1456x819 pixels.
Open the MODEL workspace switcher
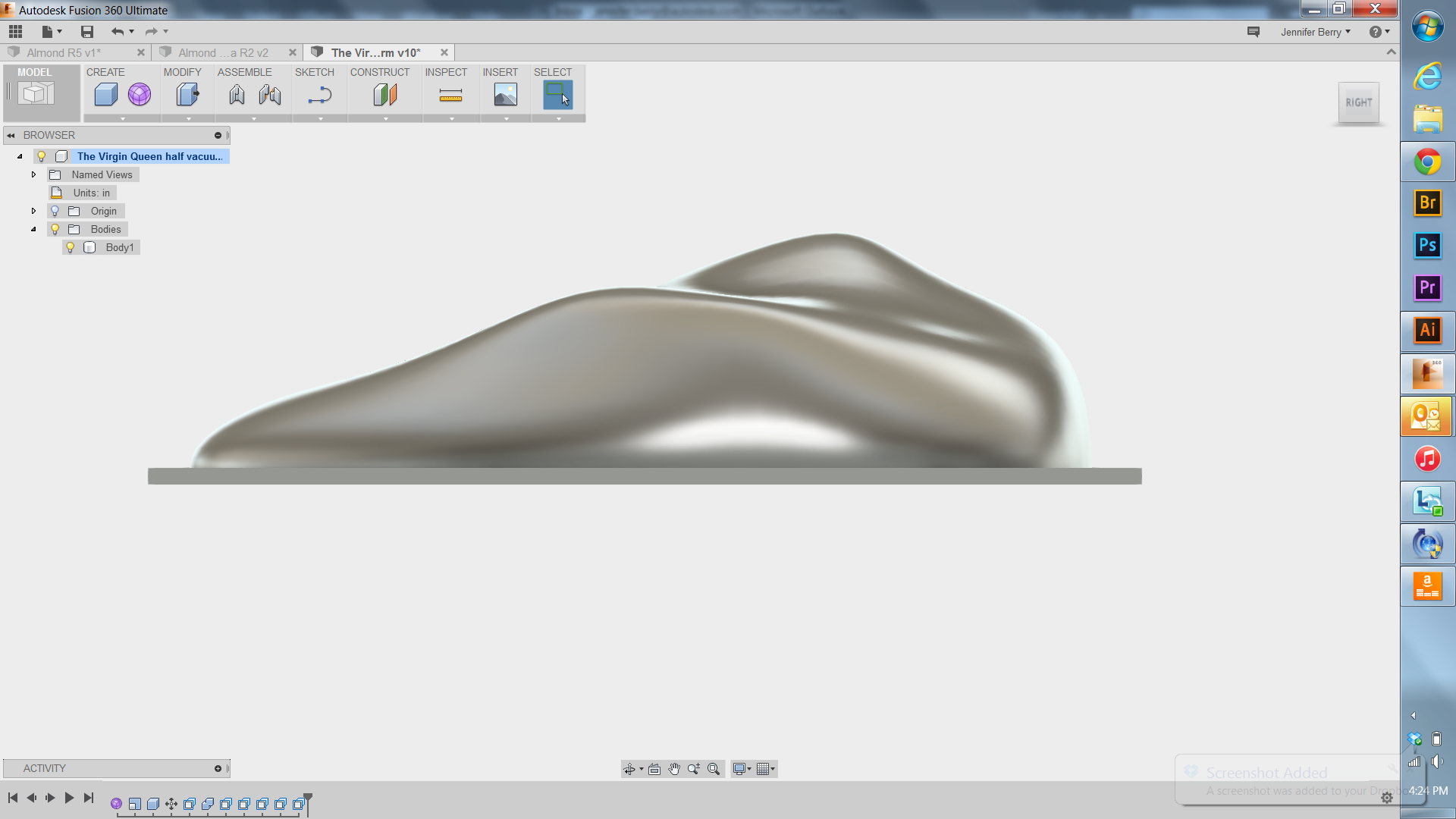coord(42,93)
